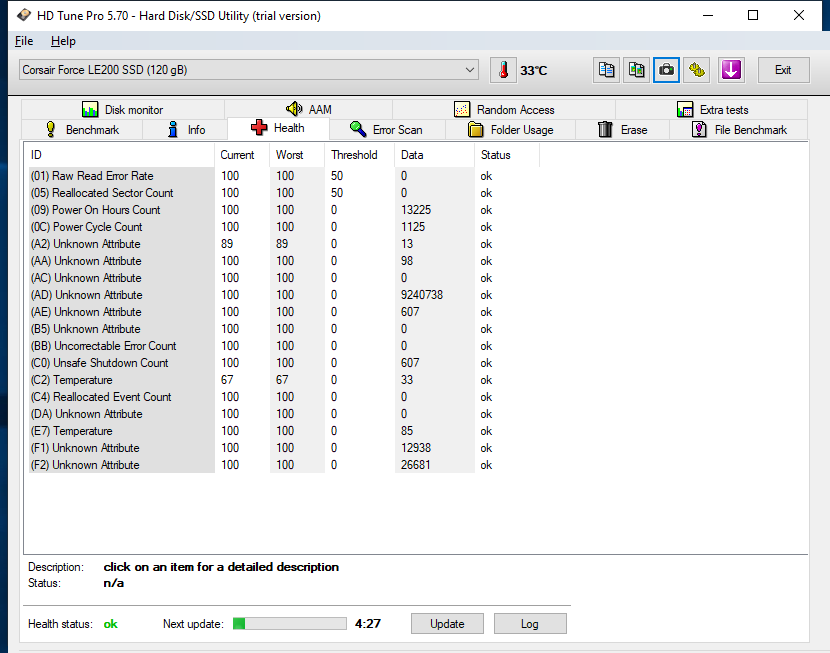The height and width of the screenshot is (653, 830).
Task: Switch to the Extra tests tab
Action: point(712,110)
